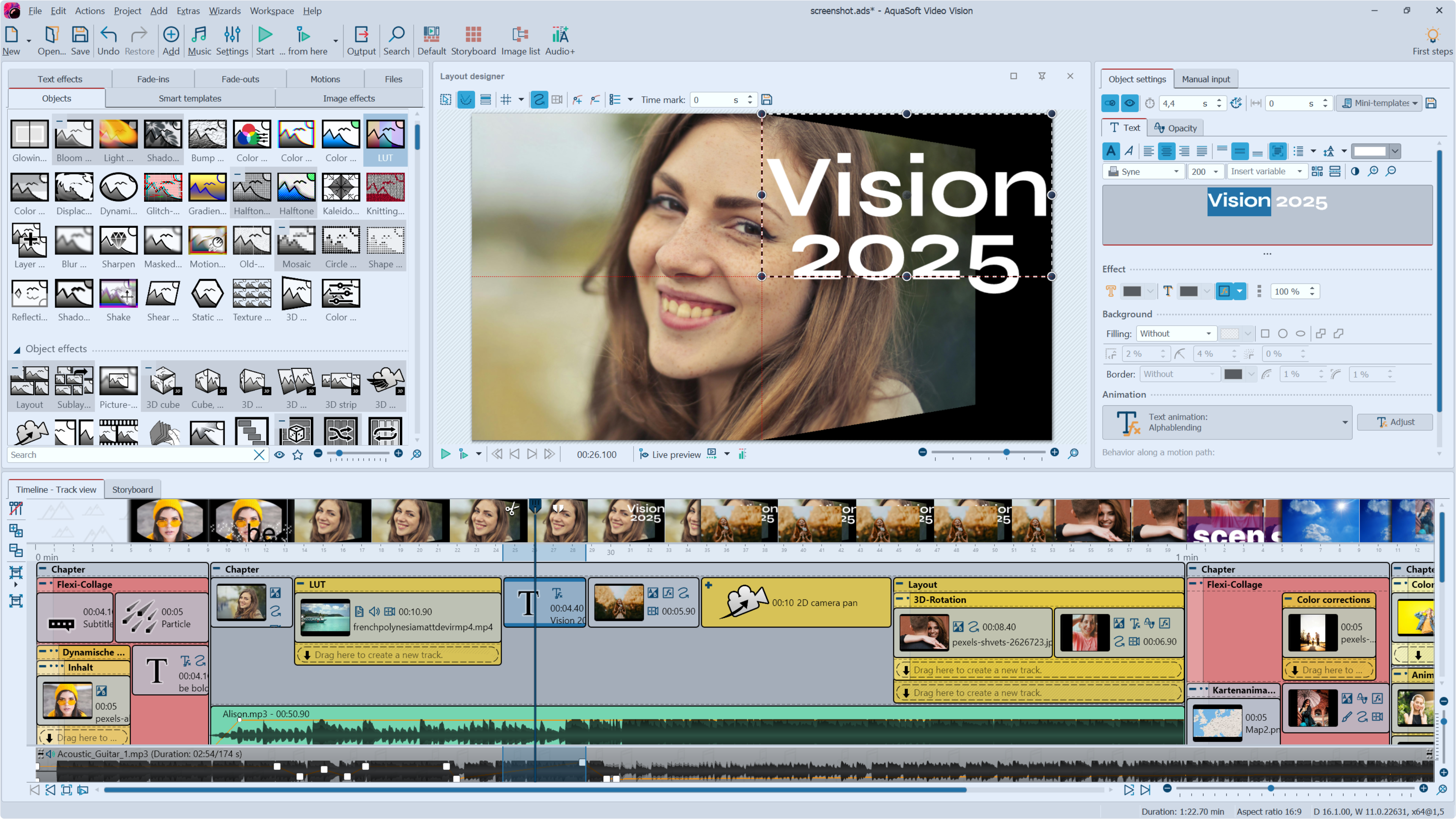The width and height of the screenshot is (1456, 819).
Task: Toggle the eye visibility button in Object settings
Action: point(1129,103)
